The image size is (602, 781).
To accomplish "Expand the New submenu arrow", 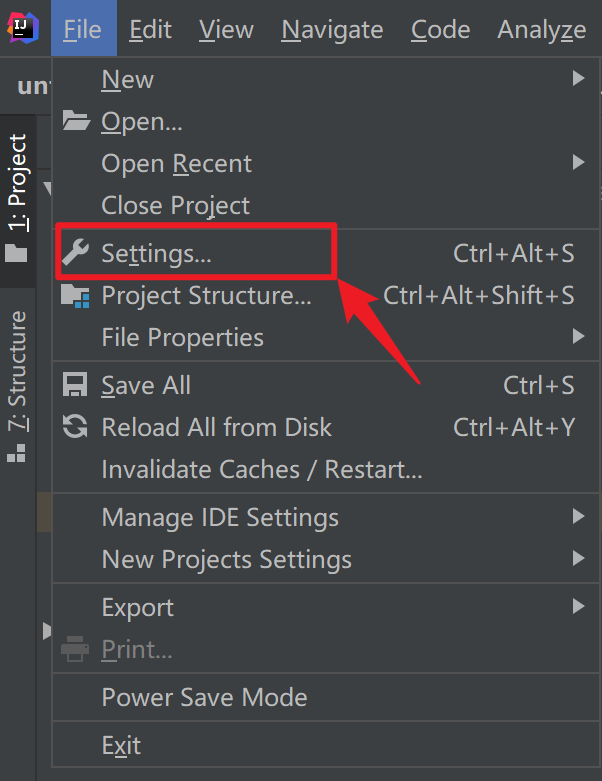I will (x=578, y=78).
